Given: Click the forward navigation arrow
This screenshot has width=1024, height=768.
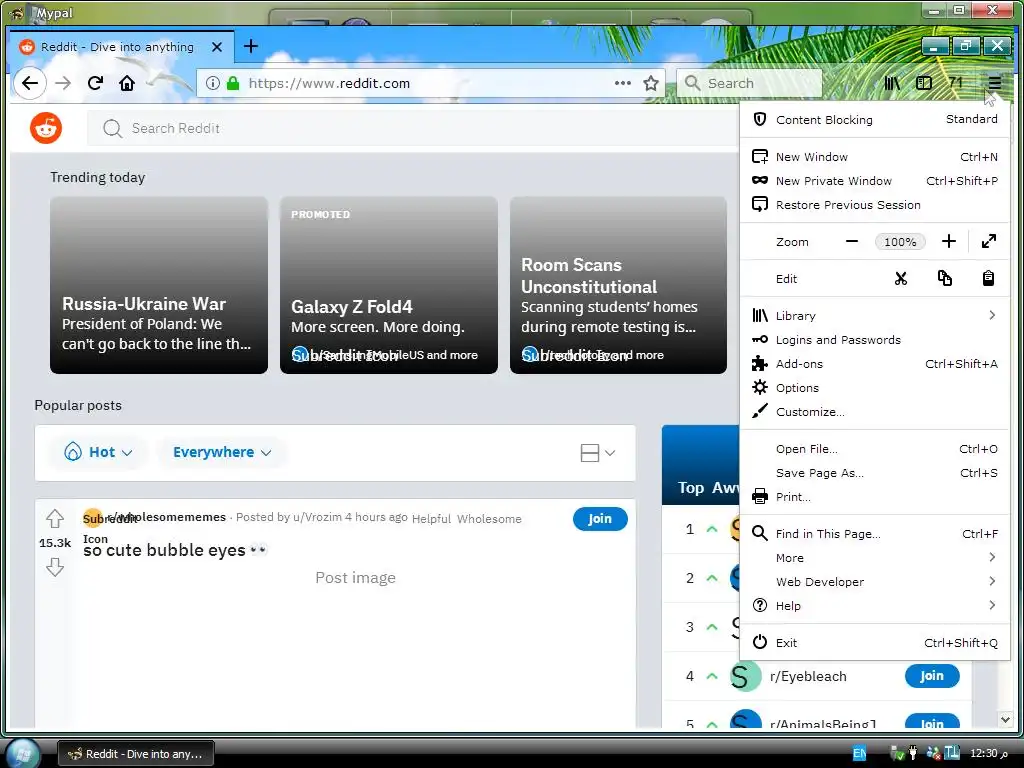Looking at the screenshot, I should (x=63, y=83).
